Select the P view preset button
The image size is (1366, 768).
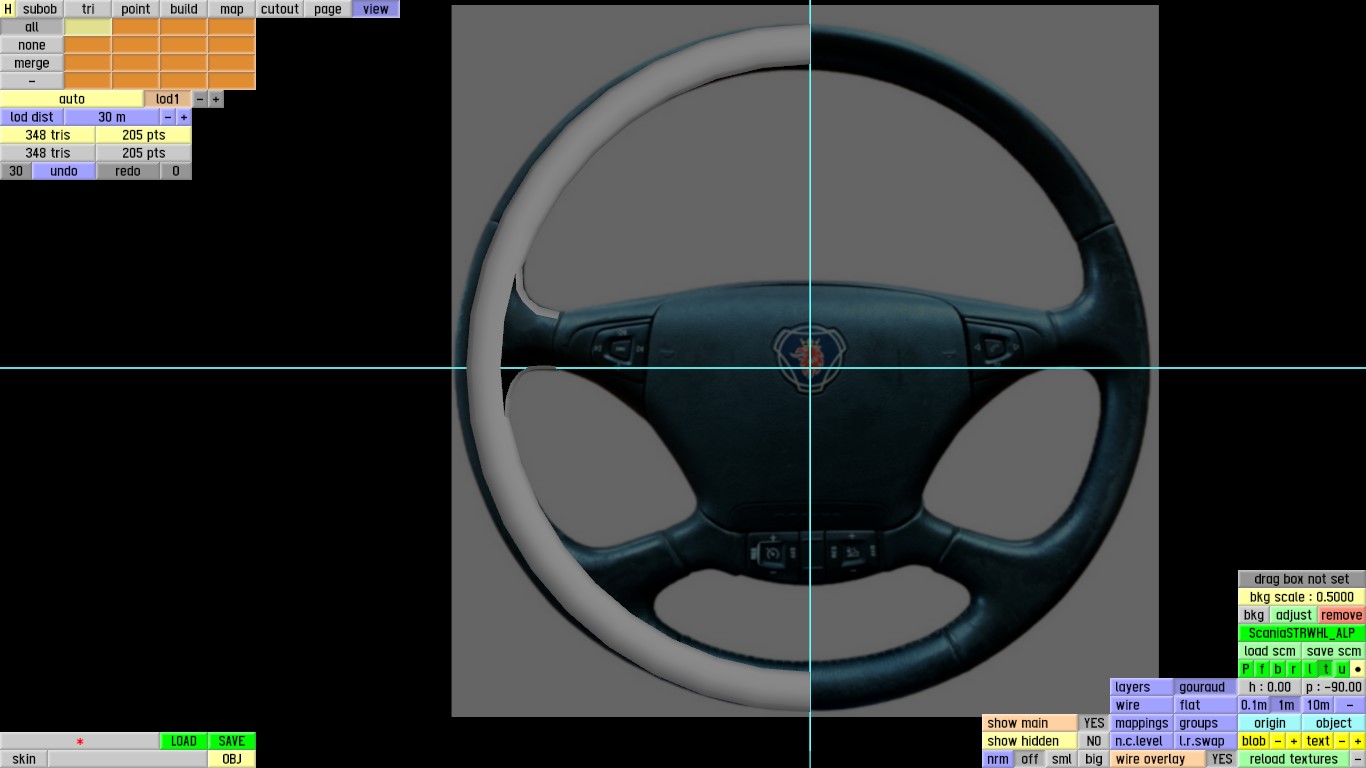(x=1246, y=669)
